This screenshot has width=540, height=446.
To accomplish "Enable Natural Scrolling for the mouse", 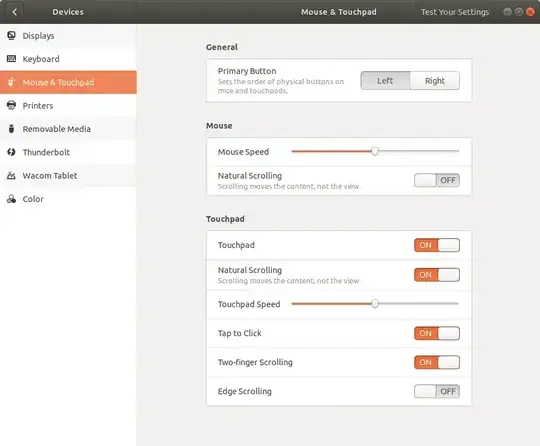I will pyautogui.click(x=437, y=180).
